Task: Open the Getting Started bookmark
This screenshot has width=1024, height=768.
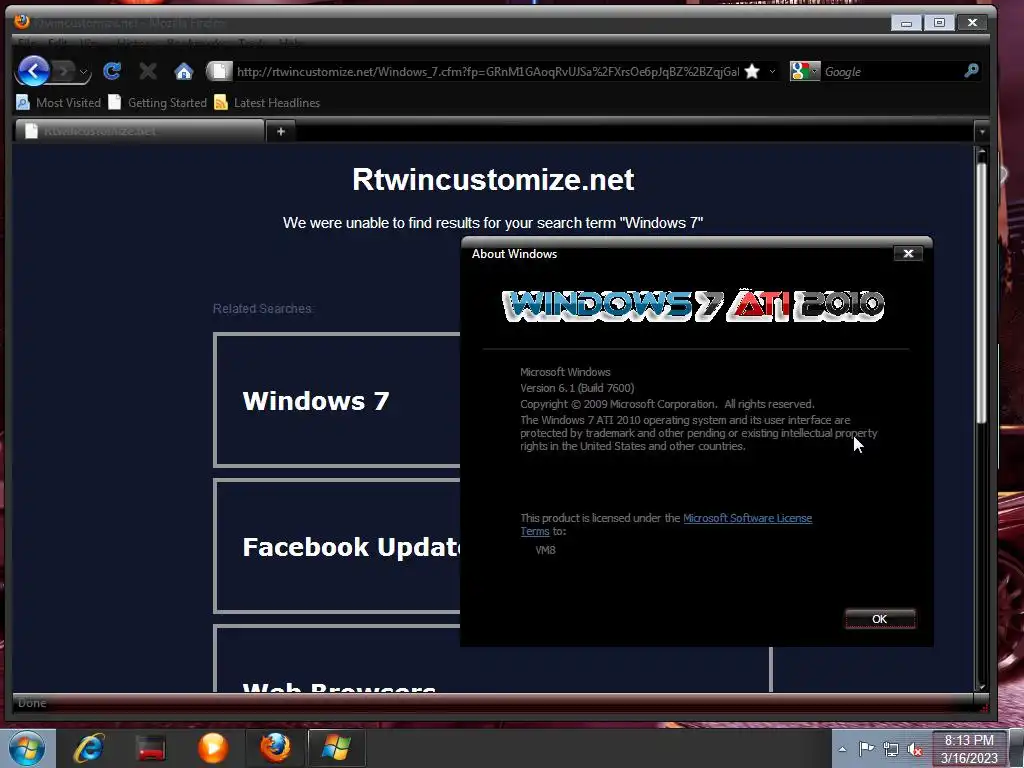Action: tap(157, 103)
